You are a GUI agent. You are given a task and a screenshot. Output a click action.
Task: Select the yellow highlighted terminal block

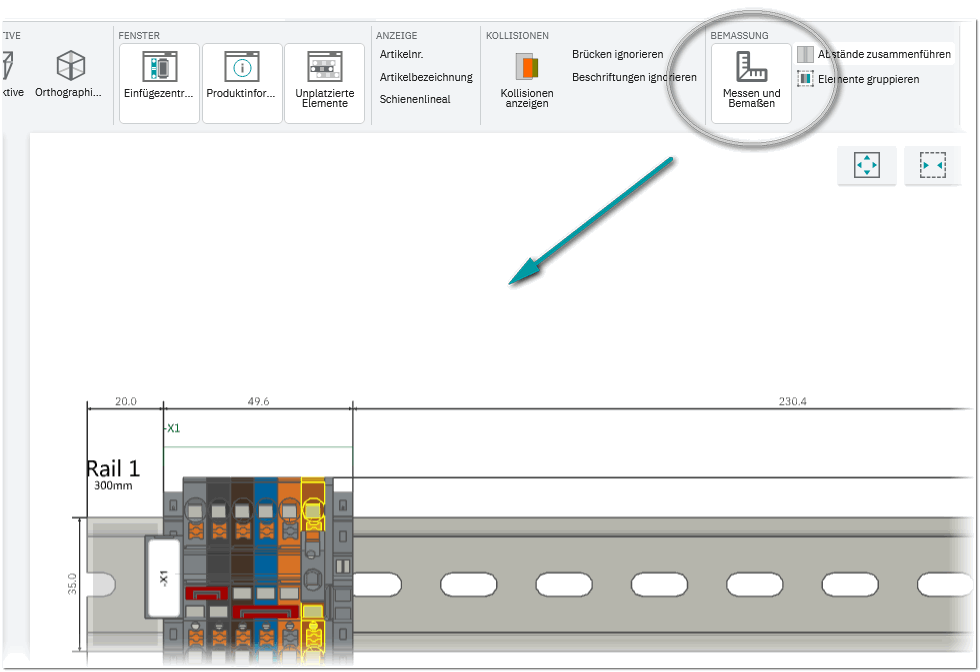312,570
